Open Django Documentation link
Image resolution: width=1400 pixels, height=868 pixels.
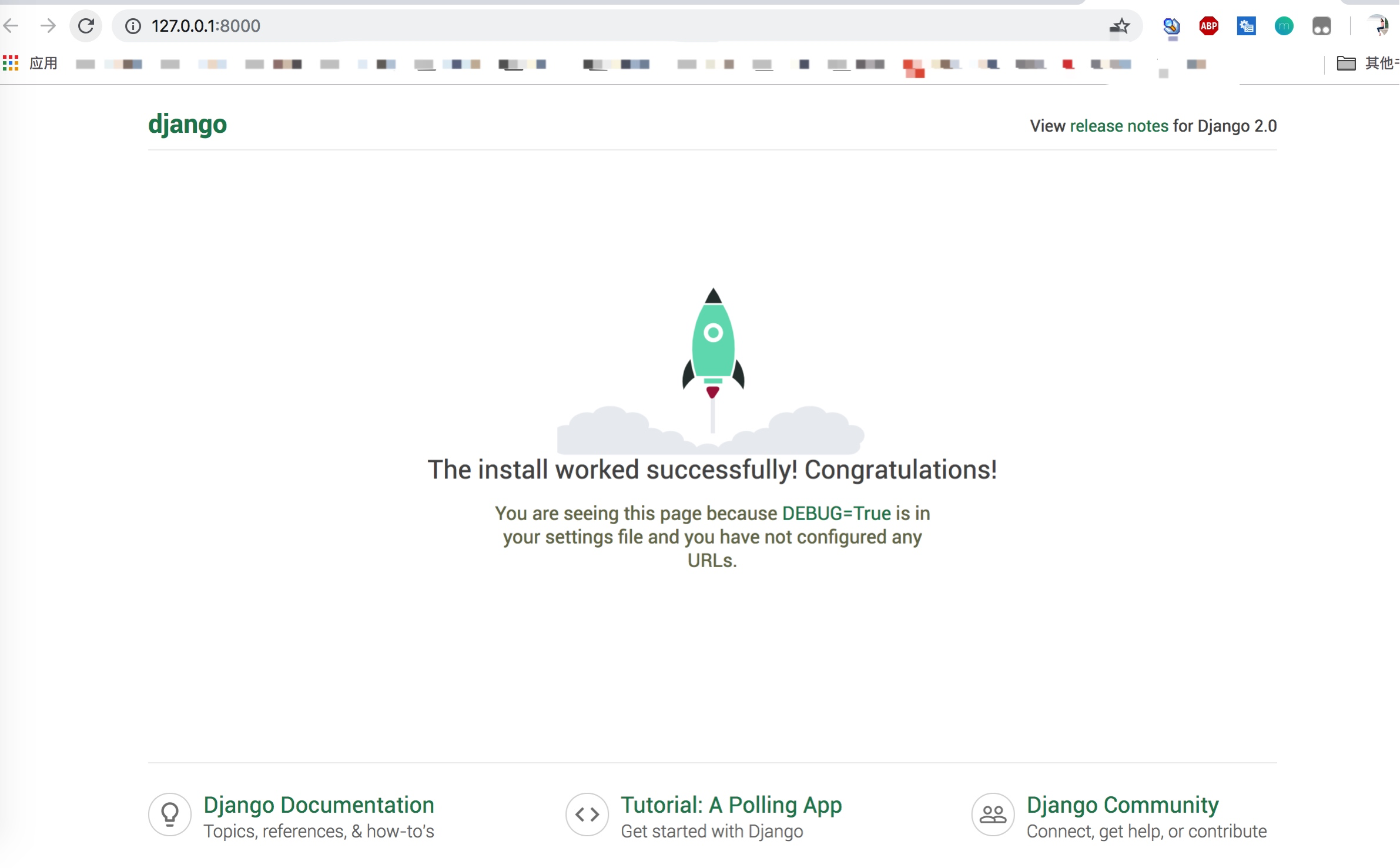pos(319,805)
